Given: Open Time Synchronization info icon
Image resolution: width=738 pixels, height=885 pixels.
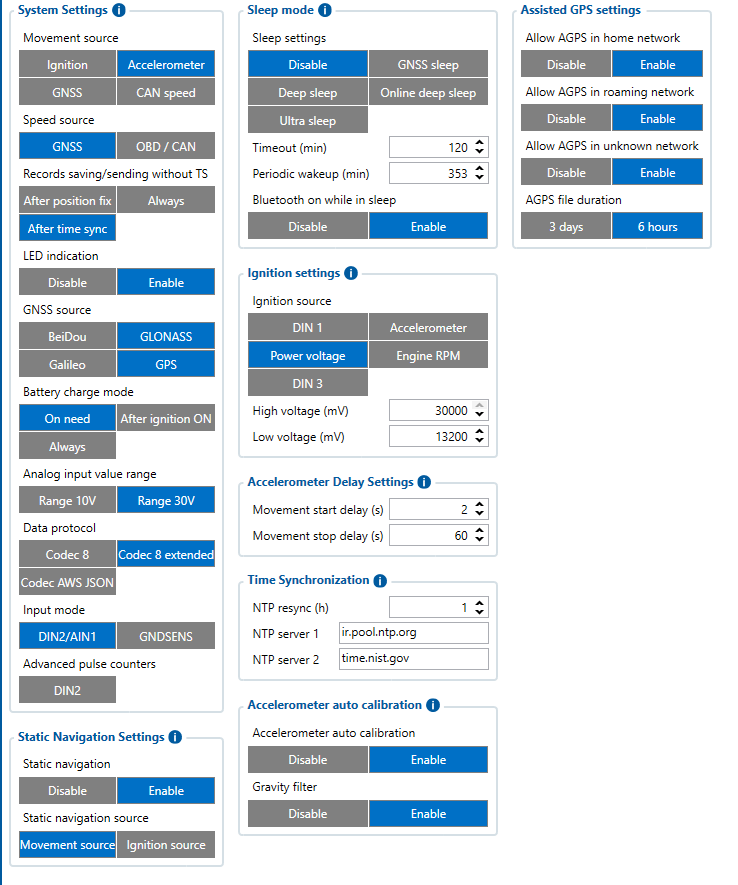Looking at the screenshot, I should tap(380, 580).
